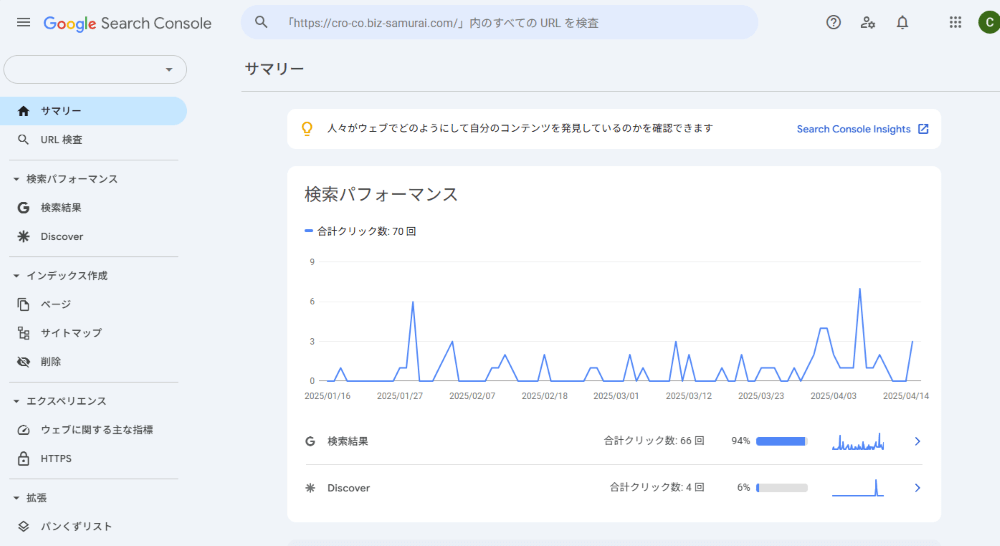Viewport: 1000px width, 546px height.
Task: Open the Search Console Insights link
Action: (x=853, y=129)
